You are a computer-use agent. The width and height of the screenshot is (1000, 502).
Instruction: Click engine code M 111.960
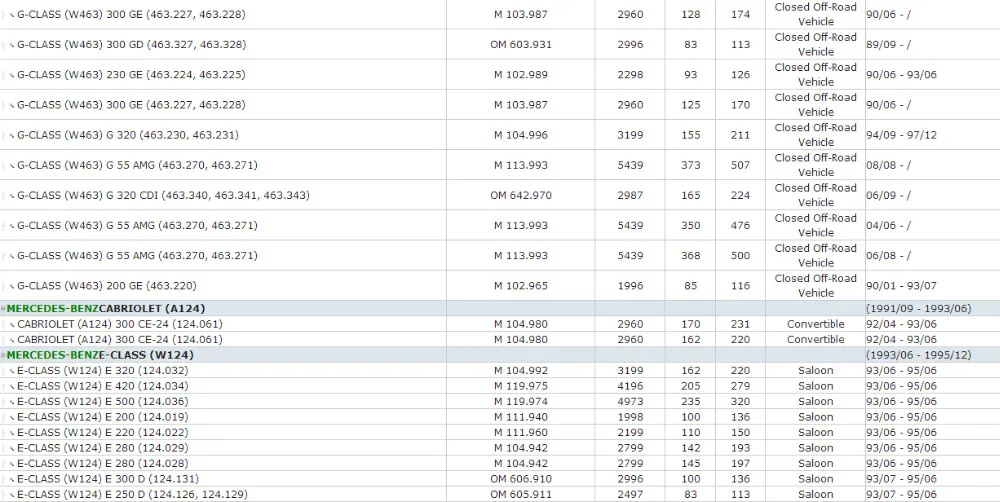520,432
